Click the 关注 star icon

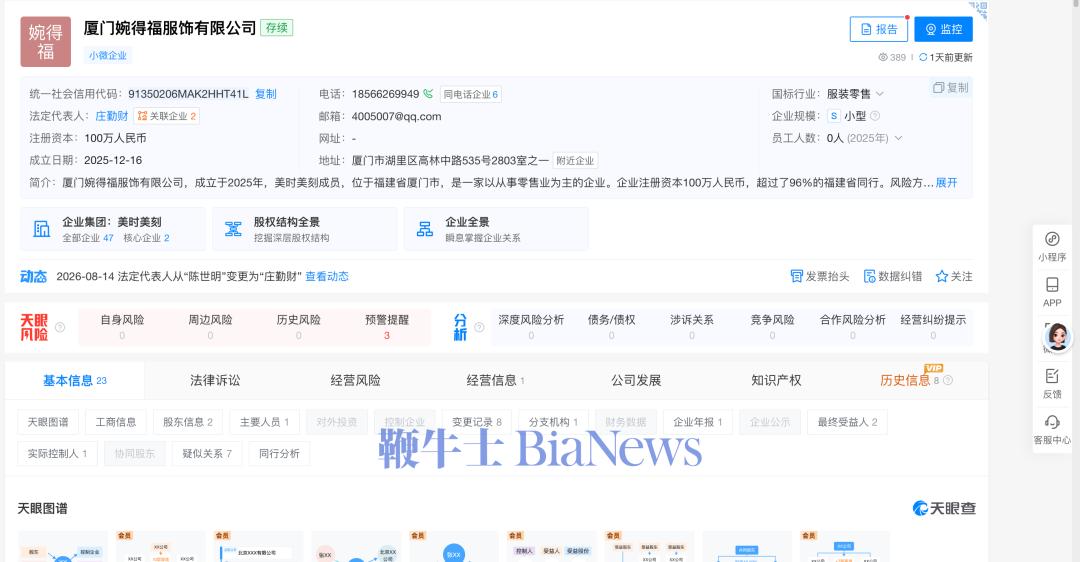click(x=942, y=276)
